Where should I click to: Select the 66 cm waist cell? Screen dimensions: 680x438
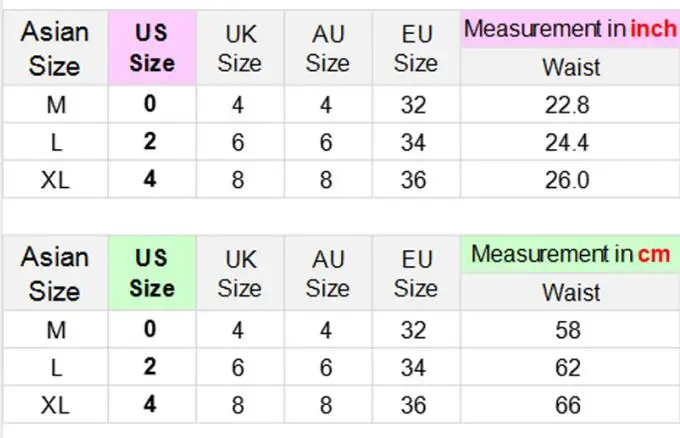pos(568,405)
